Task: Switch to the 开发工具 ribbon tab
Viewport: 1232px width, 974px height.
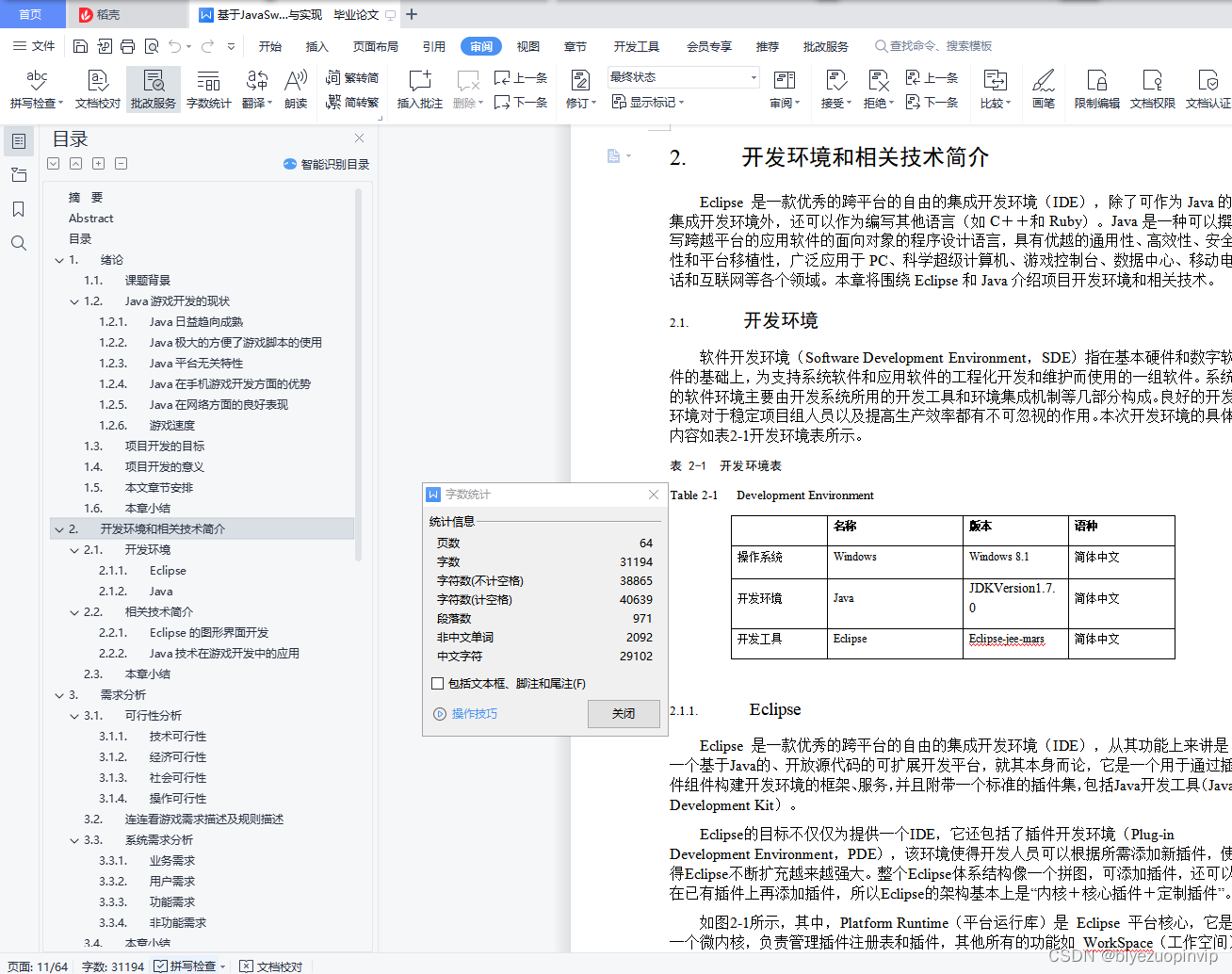Action: pos(636,46)
